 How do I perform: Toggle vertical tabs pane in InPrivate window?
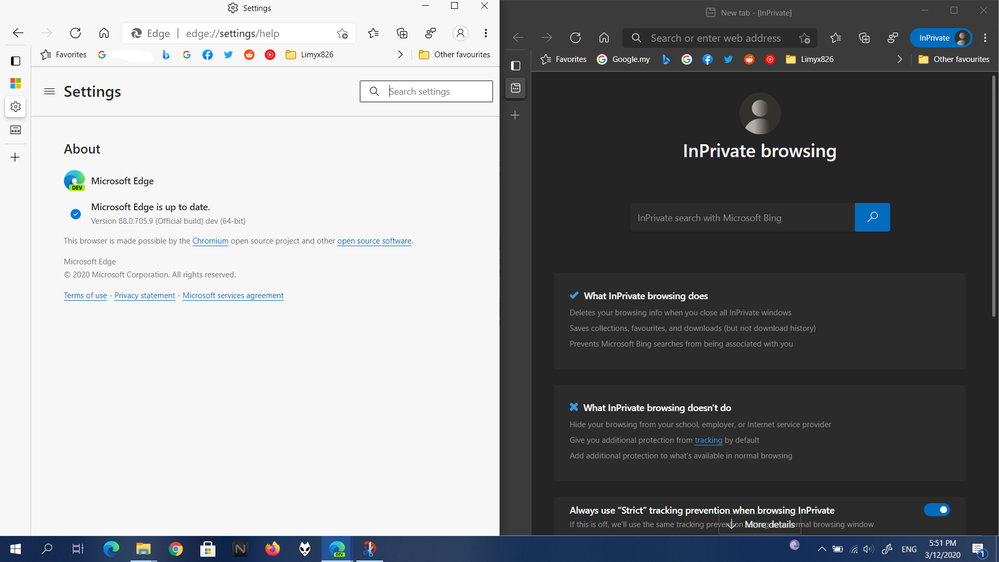point(515,66)
